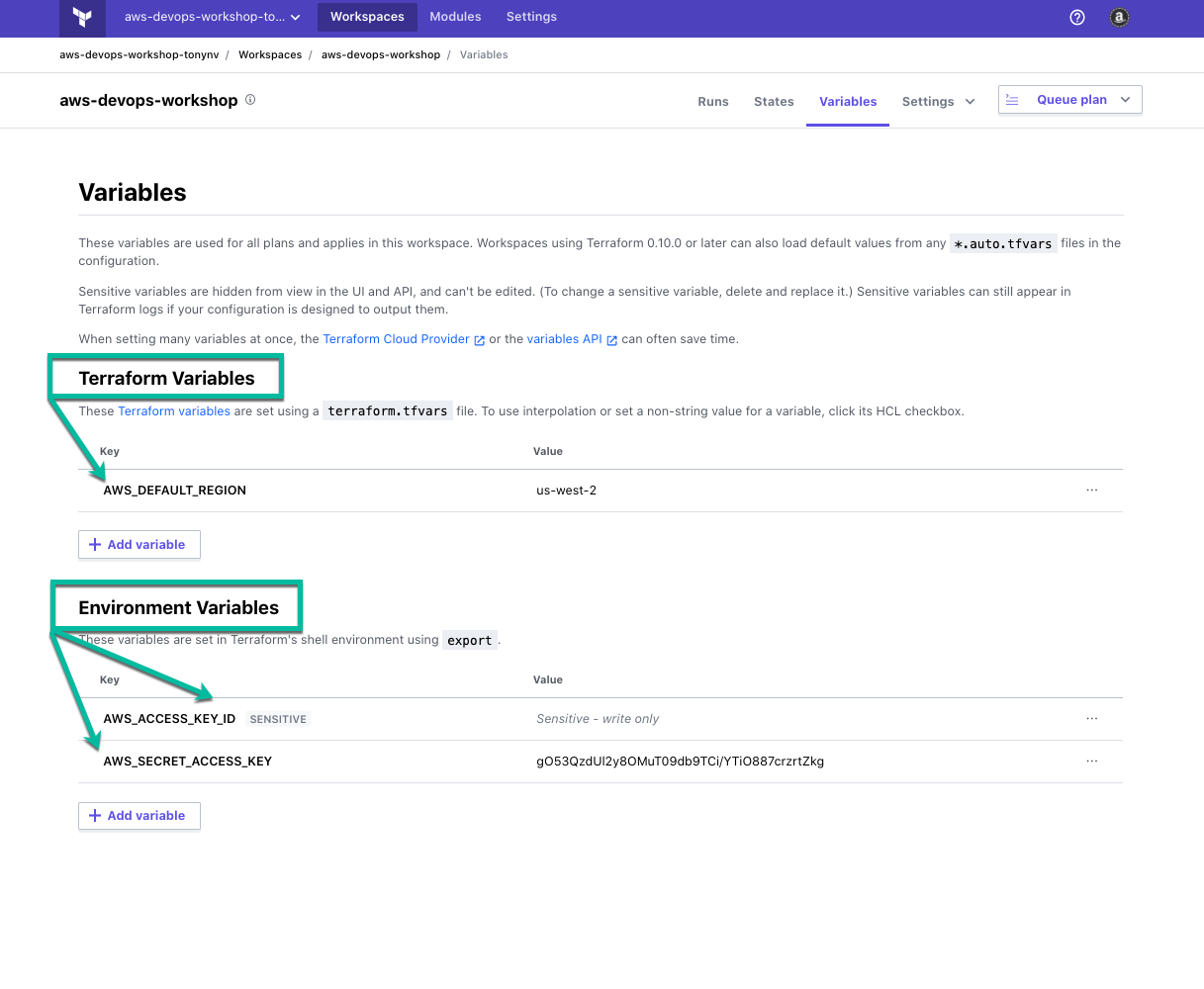Expand the organization switcher dropdown
The image size is (1204, 989).
pos(212,17)
